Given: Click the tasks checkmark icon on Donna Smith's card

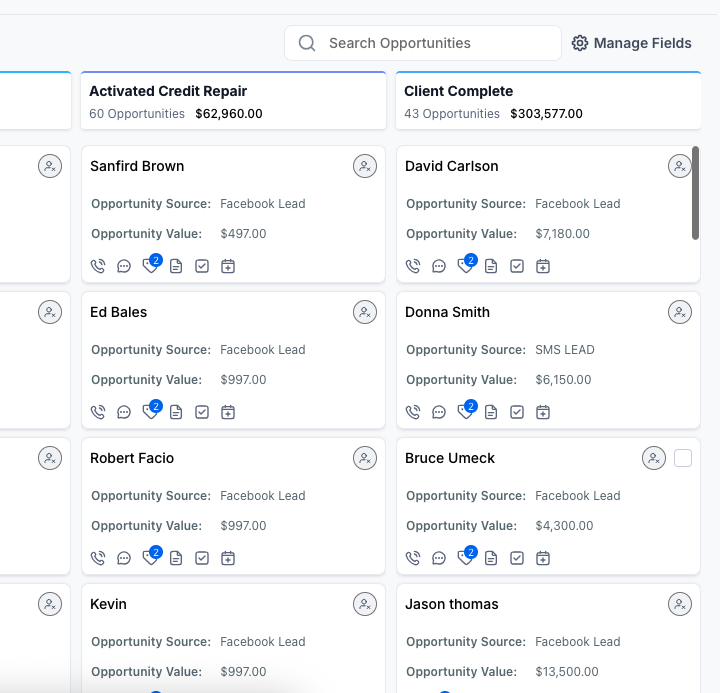Looking at the screenshot, I should (x=517, y=412).
